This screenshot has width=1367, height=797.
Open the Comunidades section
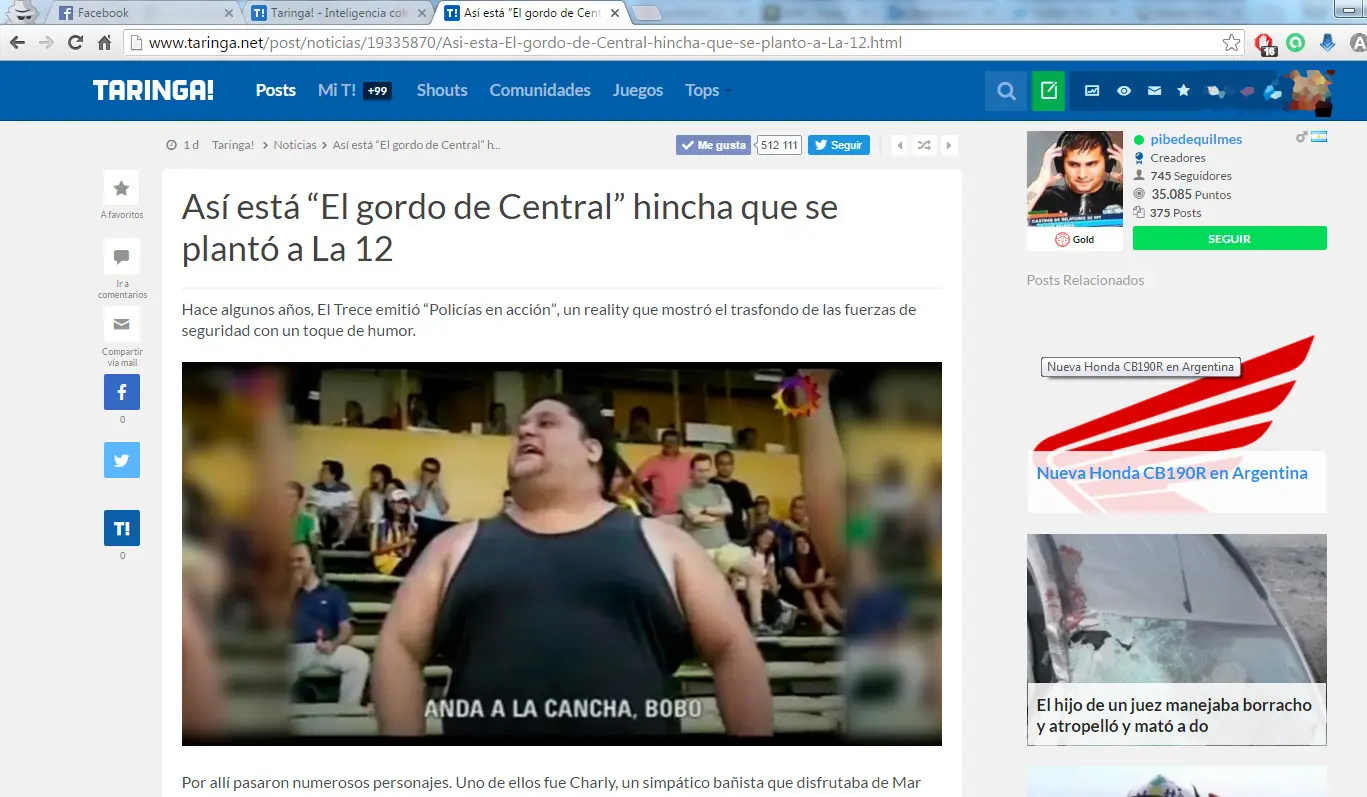(x=540, y=90)
